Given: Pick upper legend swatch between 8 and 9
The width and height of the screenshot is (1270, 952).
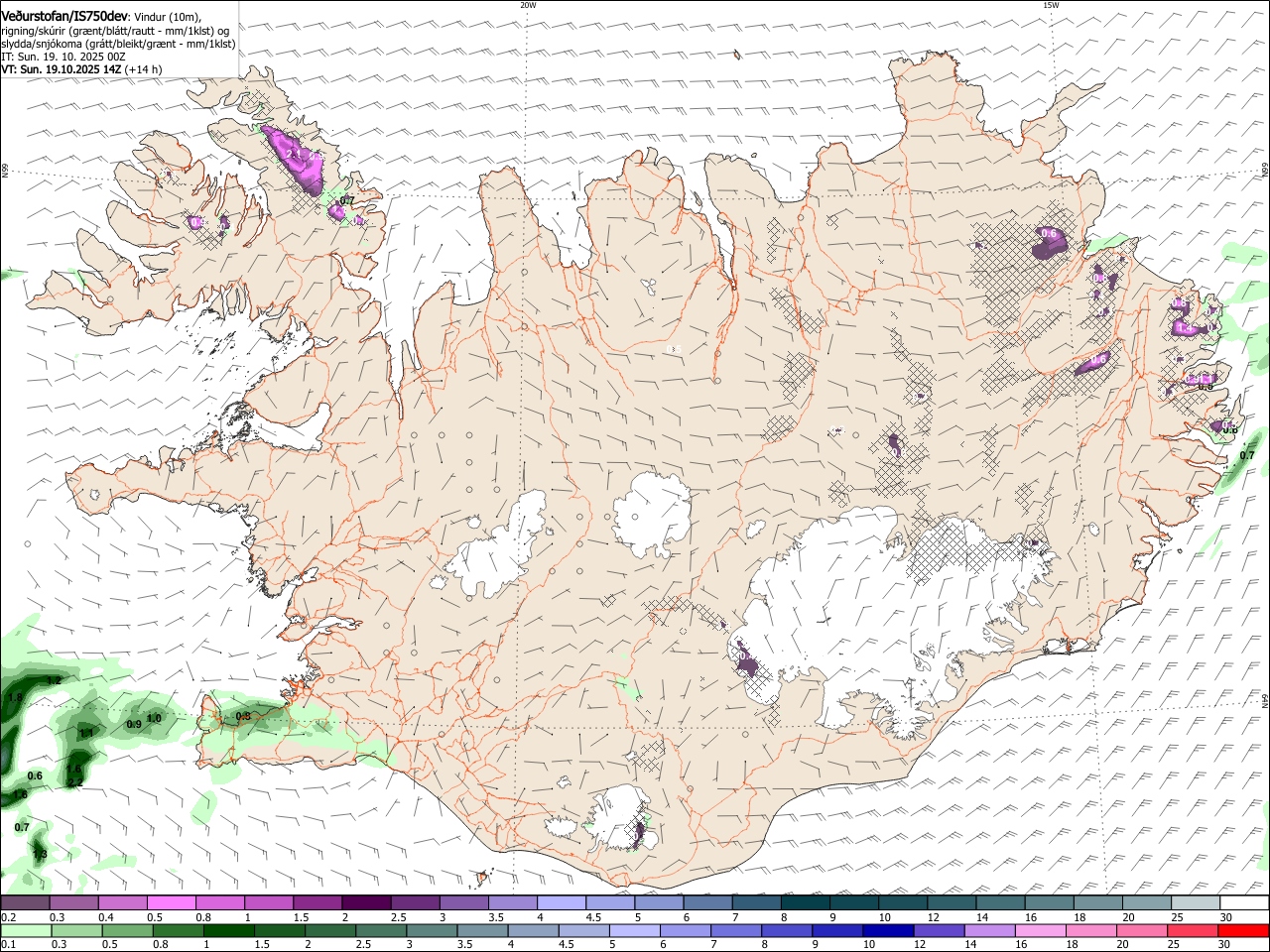Looking at the screenshot, I should [x=805, y=903].
